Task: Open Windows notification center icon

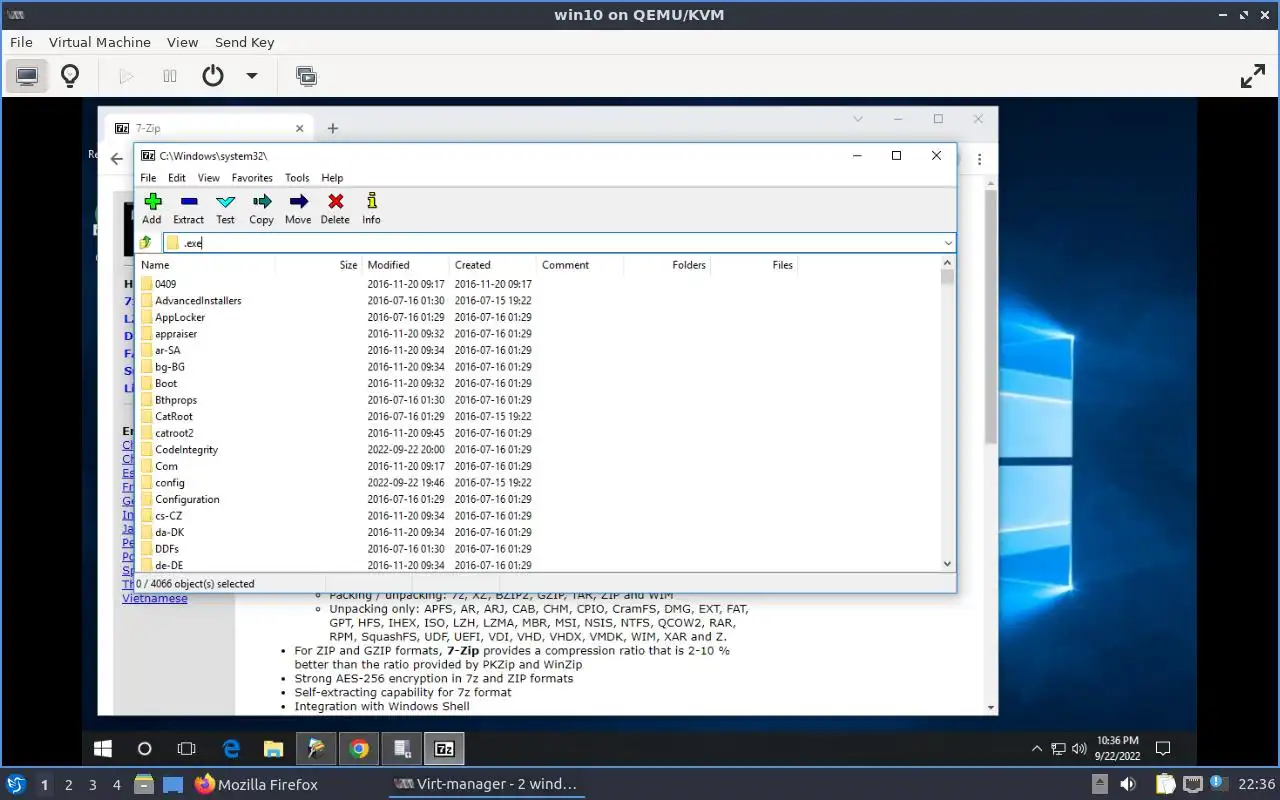Action: [x=1163, y=748]
